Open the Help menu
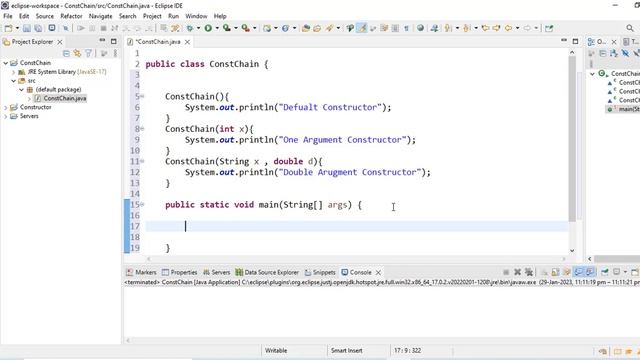640x360 pixels. coord(220,16)
